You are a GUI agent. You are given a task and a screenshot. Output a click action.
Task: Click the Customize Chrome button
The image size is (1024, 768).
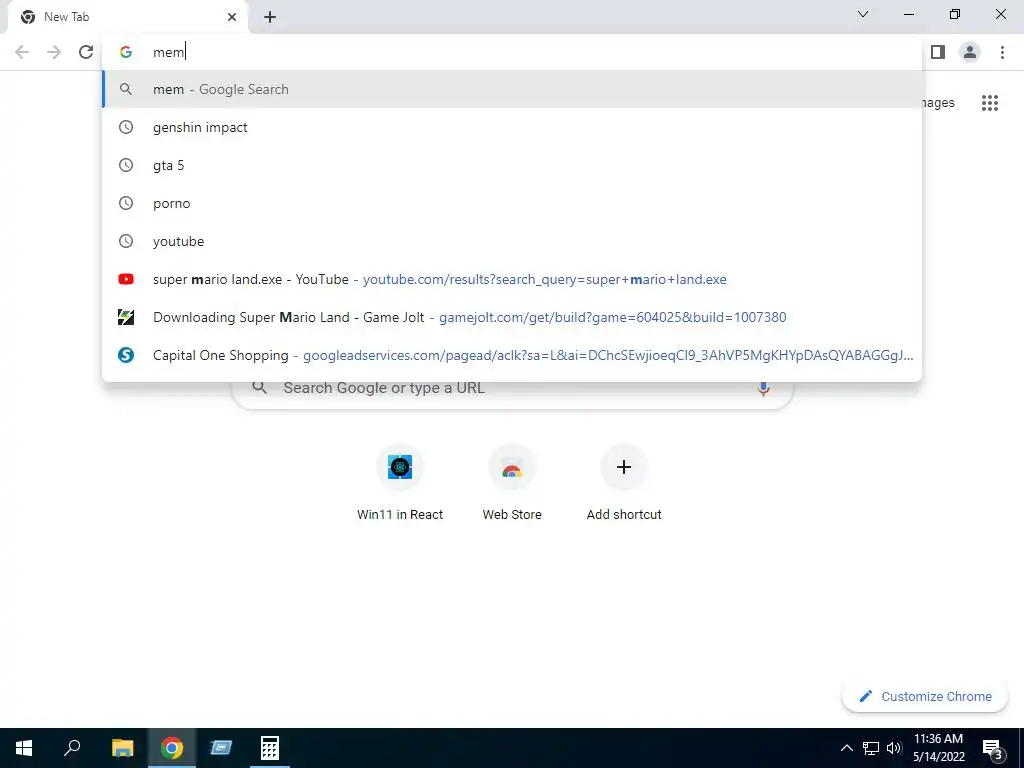[925, 696]
